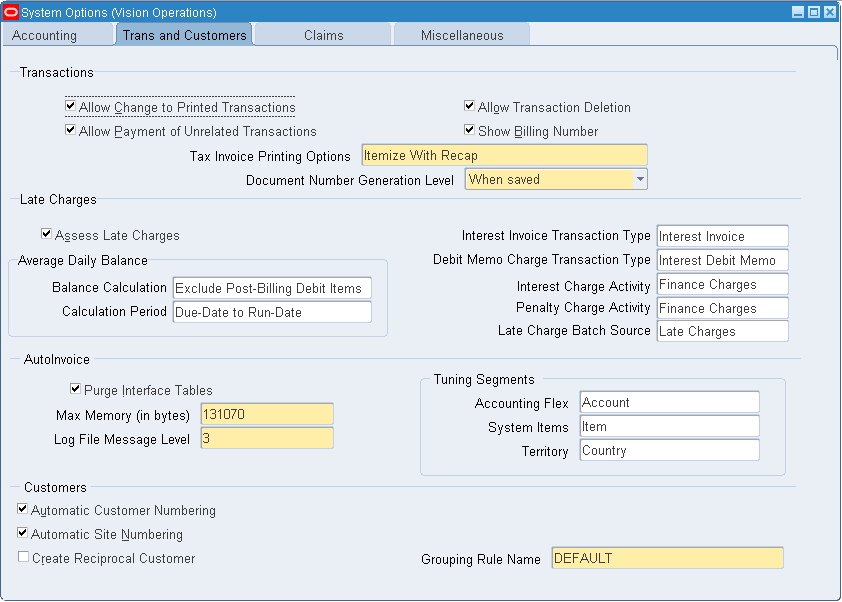Uncheck Allow Payment of Unrelated Transactions
This screenshot has width=842, height=602.
[x=71, y=130]
